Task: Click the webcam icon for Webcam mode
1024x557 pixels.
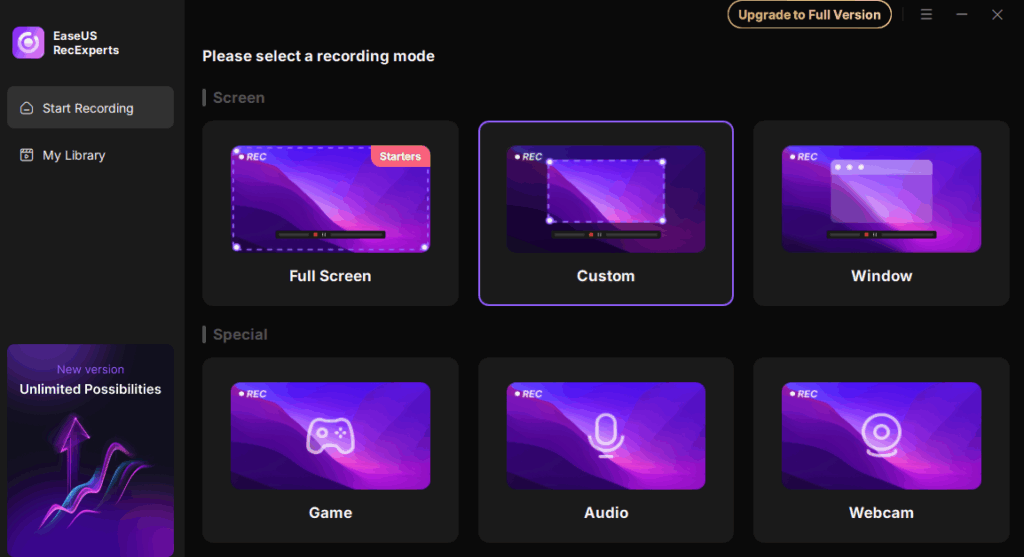Action: tap(882, 436)
